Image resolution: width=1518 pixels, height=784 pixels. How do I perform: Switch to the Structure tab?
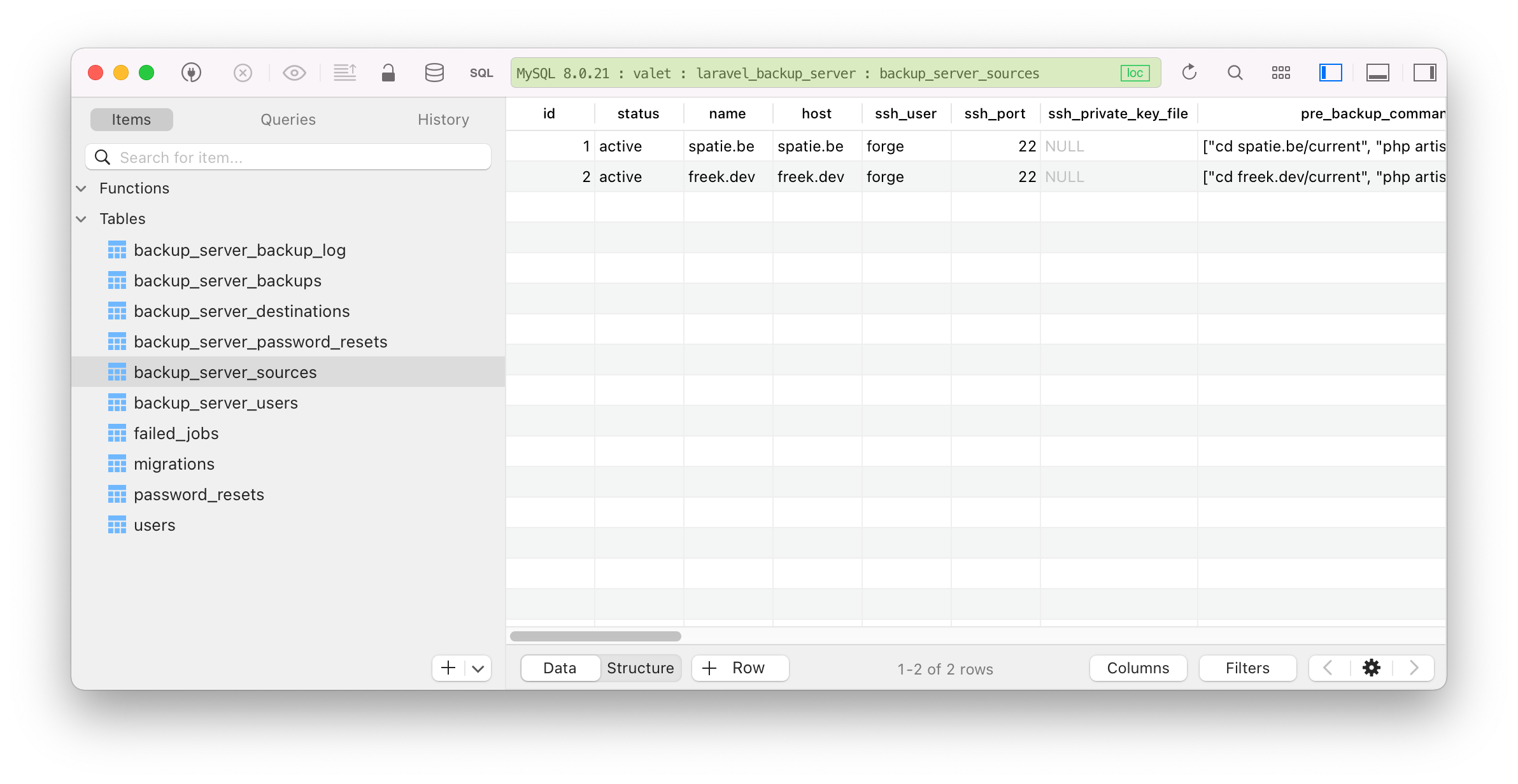tap(640, 668)
